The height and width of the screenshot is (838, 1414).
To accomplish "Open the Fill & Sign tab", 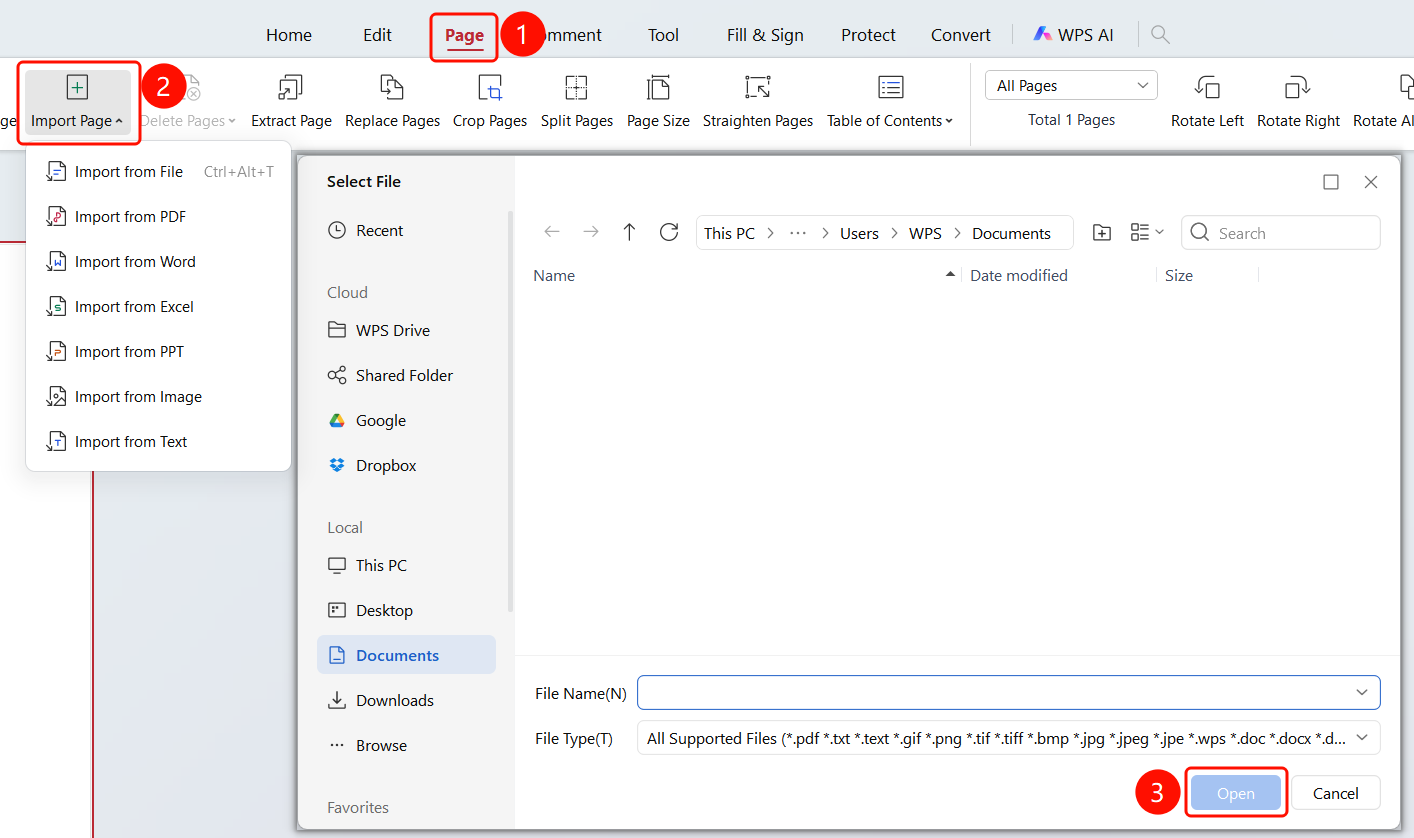I will [765, 35].
